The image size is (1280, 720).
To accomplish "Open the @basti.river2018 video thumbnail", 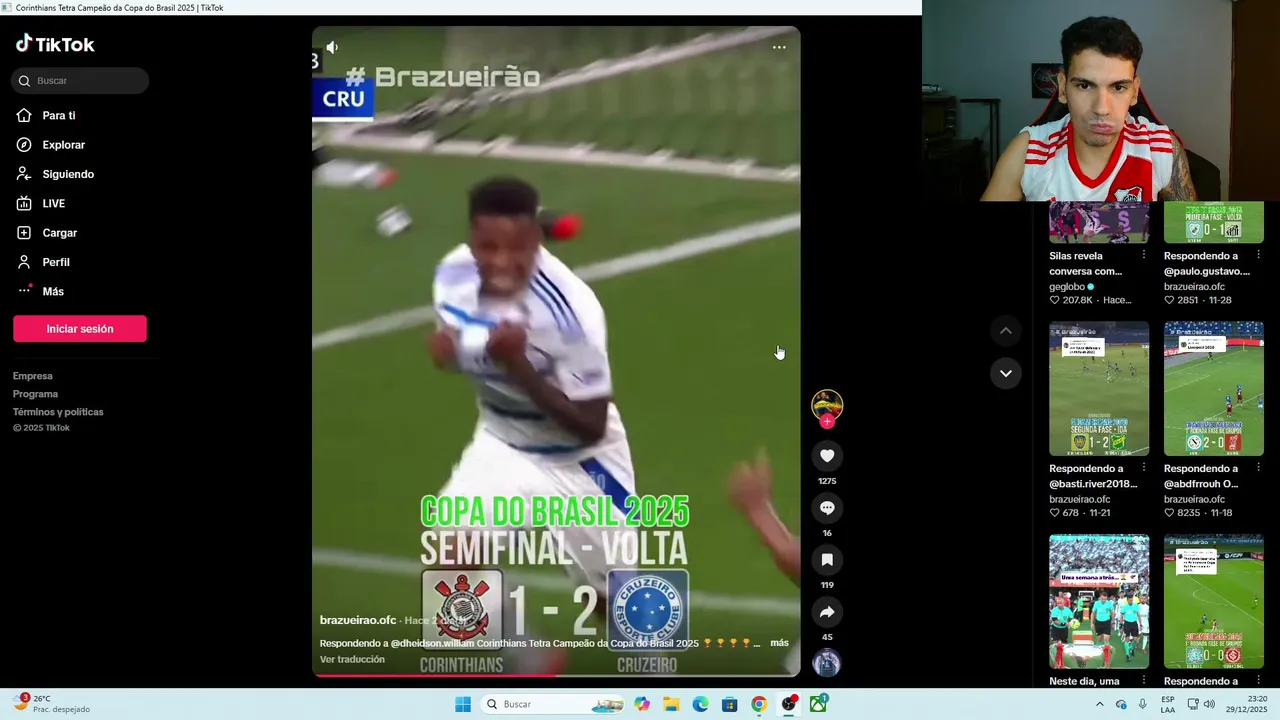I will (x=1099, y=388).
